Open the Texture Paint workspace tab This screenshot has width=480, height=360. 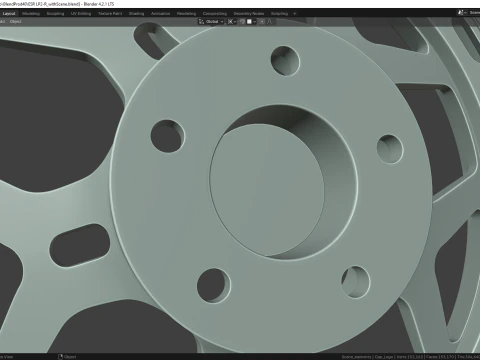110,14
